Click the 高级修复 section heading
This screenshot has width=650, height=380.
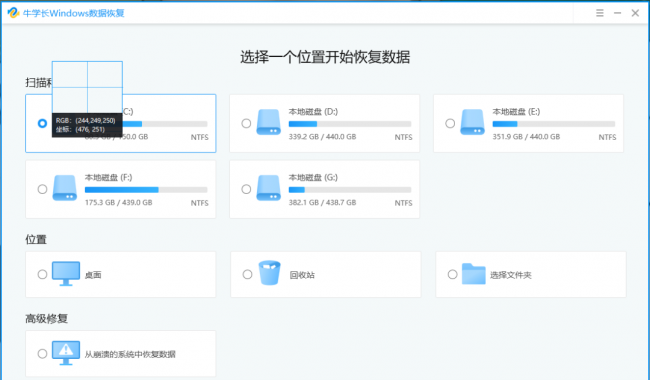tap(46, 319)
